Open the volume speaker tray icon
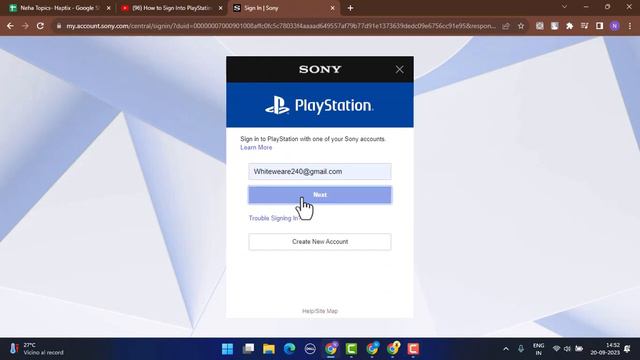The height and width of the screenshot is (360, 640). [x=567, y=349]
